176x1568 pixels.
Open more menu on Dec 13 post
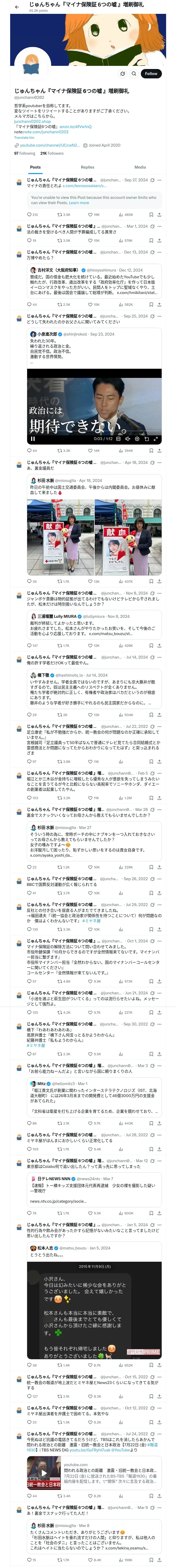coord(160,252)
